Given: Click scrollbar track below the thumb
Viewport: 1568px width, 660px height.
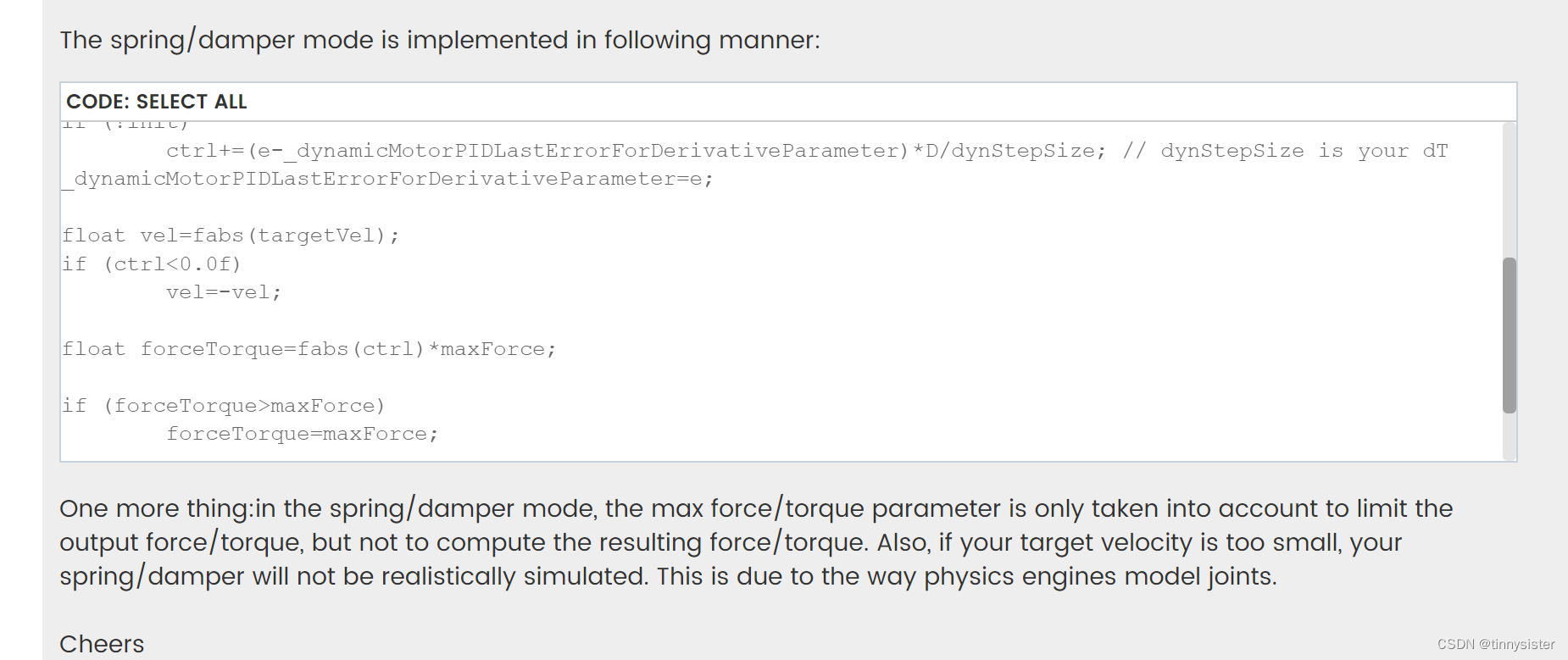Looking at the screenshot, I should [1509, 436].
